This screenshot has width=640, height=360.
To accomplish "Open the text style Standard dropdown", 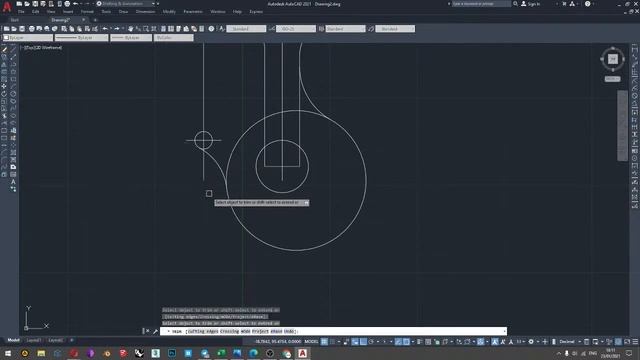I will [x=246, y=29].
